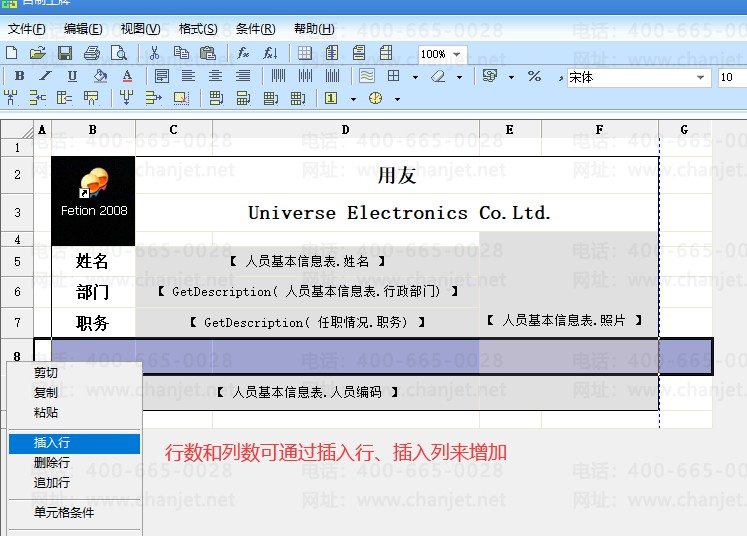Click the fx formula icon

(x=243, y=53)
